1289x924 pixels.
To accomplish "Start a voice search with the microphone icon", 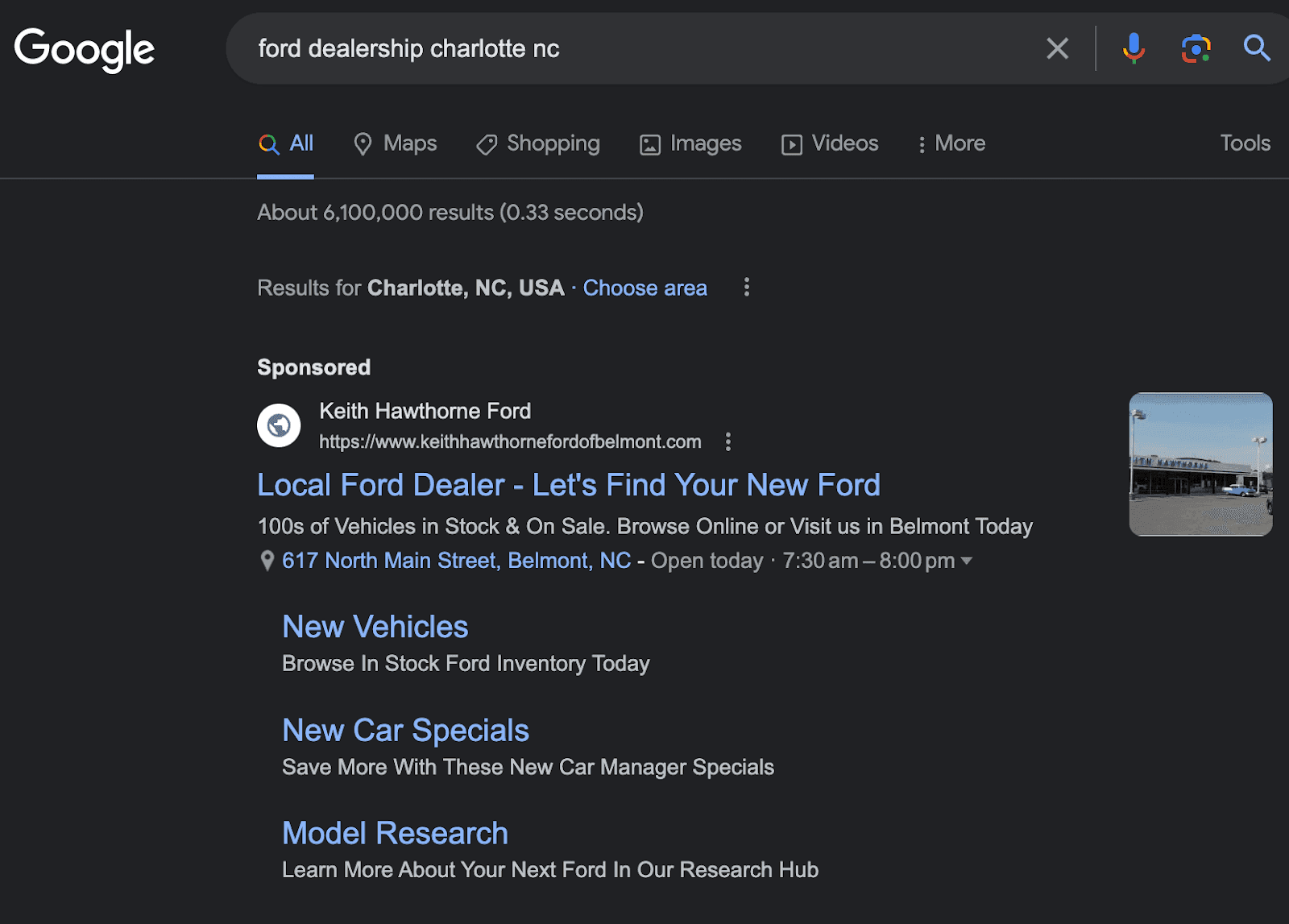I will tap(1134, 48).
